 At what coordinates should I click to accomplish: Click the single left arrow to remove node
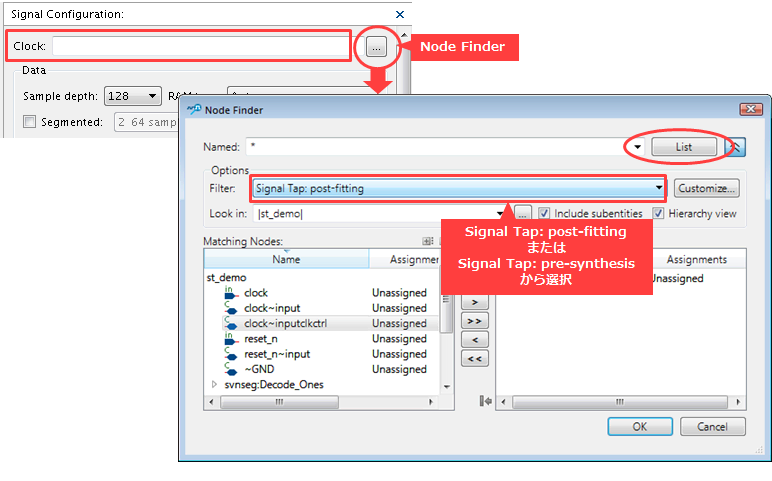[x=475, y=340]
